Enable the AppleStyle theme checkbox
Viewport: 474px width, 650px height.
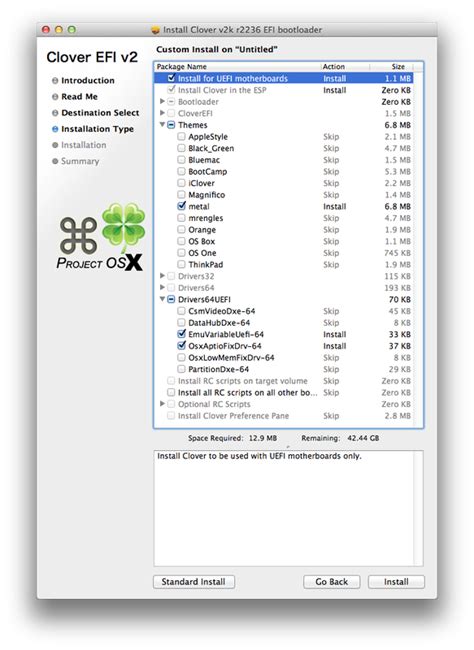click(x=181, y=136)
